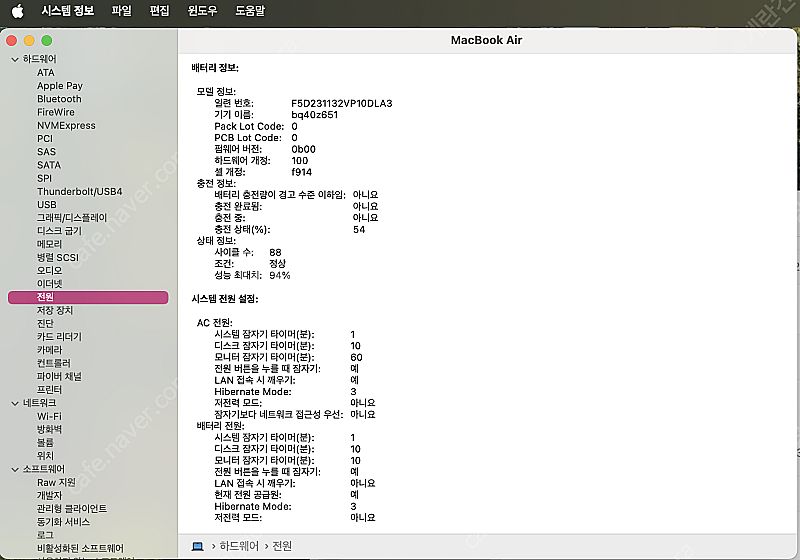Image resolution: width=800 pixels, height=560 pixels.
Task: Select 관리형 클라이언트 in the sidebar
Action: click(x=72, y=510)
